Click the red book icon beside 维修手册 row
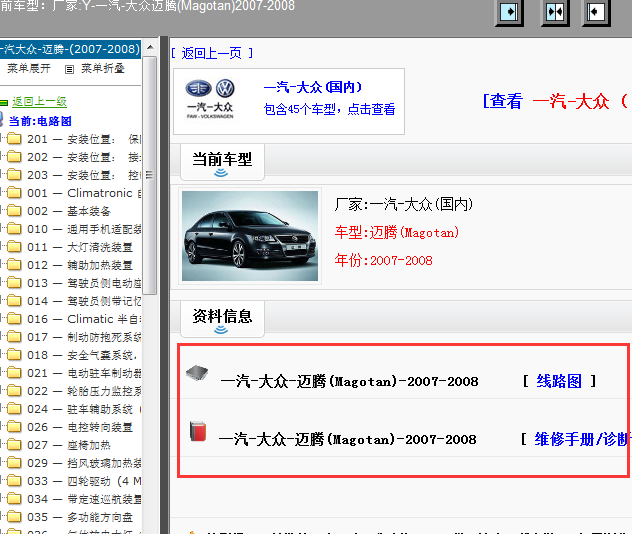This screenshot has height=534, width=632. coord(198,431)
